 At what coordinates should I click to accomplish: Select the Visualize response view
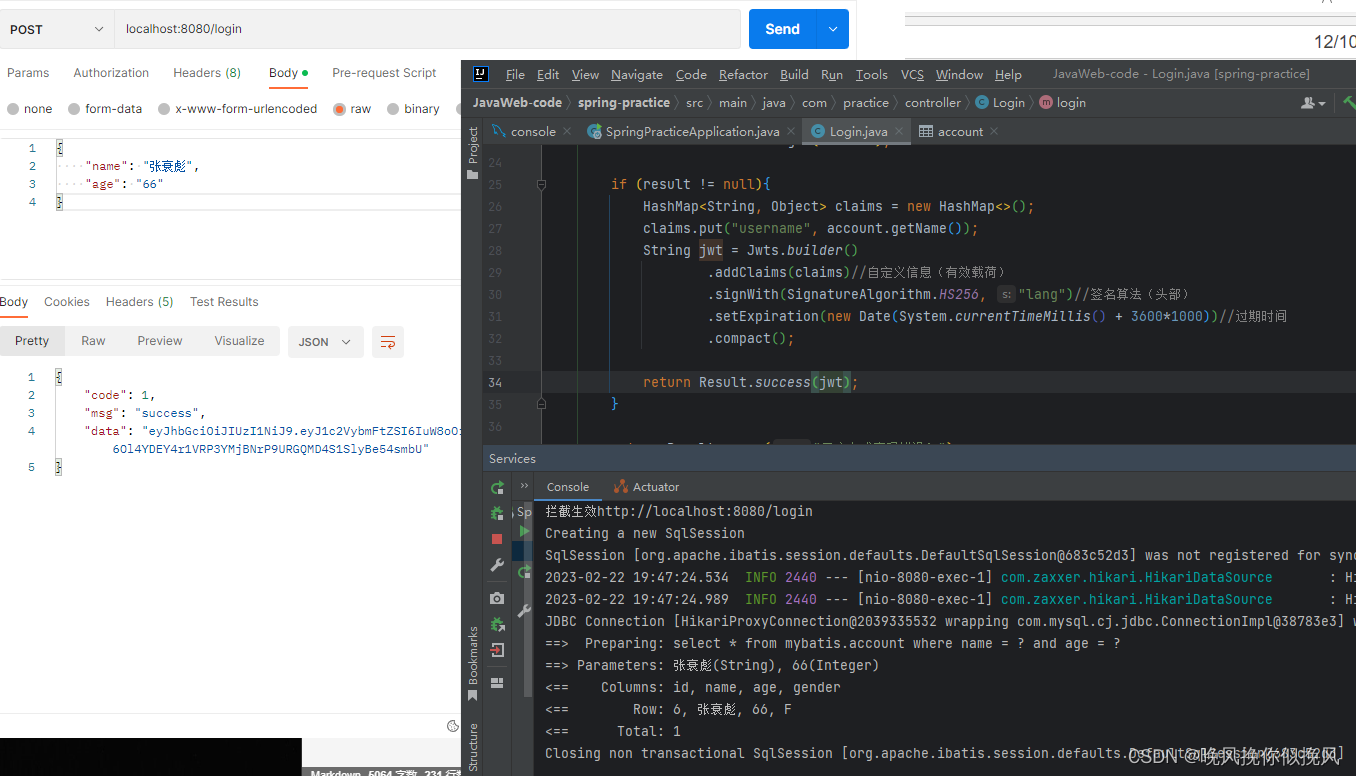[239, 341]
